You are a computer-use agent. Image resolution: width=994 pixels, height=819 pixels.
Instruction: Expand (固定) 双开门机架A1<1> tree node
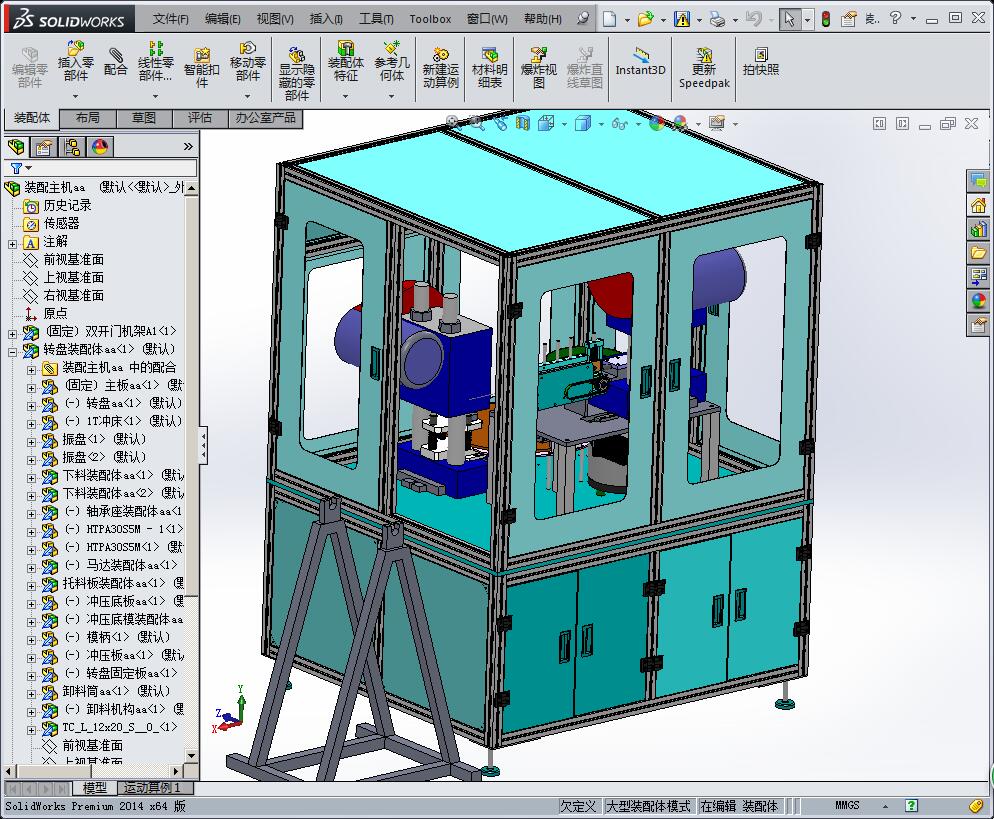coord(13,333)
